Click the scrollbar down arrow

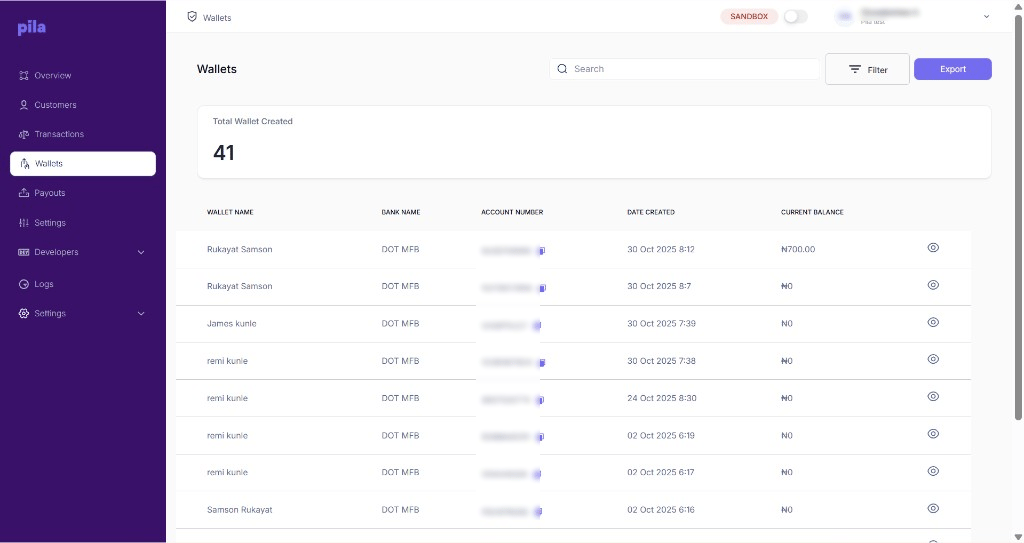[1018, 537]
